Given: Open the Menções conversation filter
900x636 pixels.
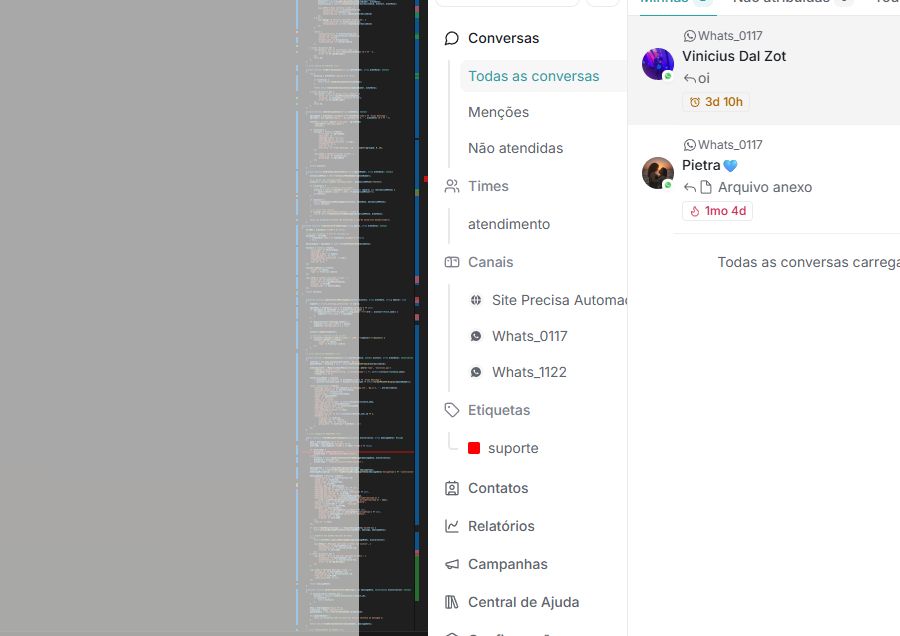Looking at the screenshot, I should pos(498,112).
